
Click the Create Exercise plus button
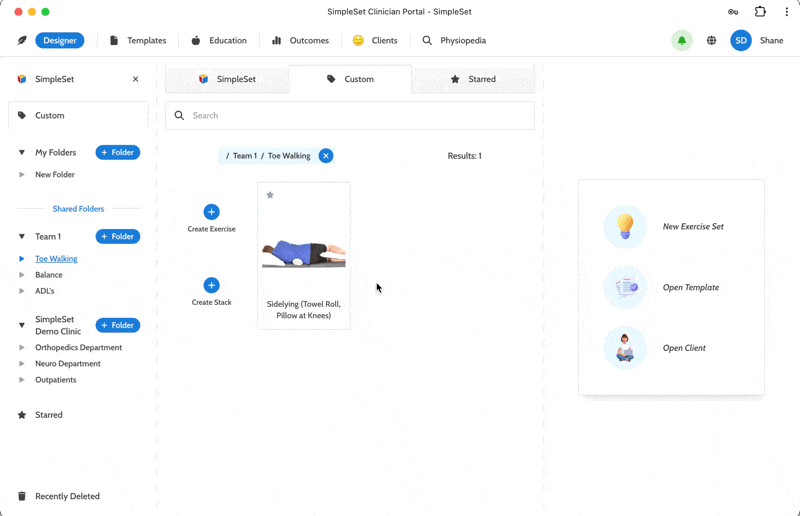[211, 212]
